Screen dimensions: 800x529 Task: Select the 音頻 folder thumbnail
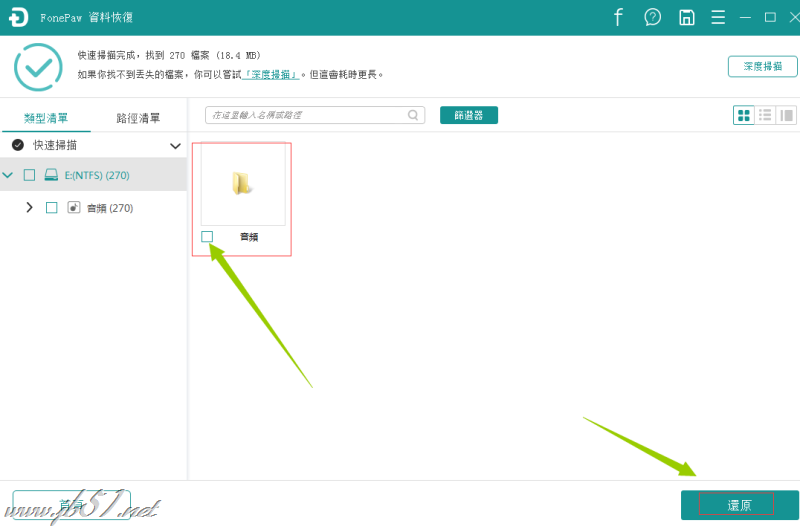click(x=243, y=184)
